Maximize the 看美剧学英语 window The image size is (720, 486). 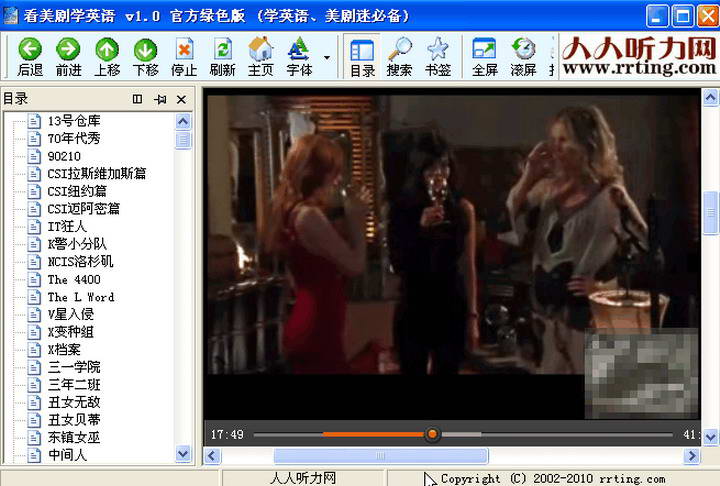point(682,16)
